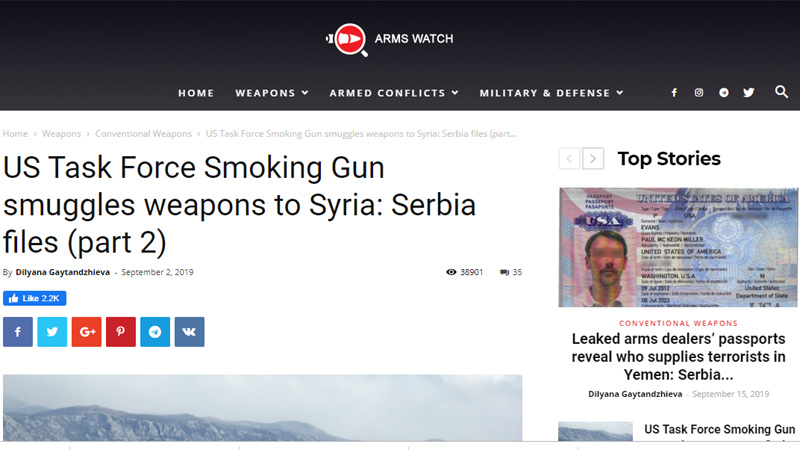Image resolution: width=800 pixels, height=450 pixels.
Task: Share article on Pinterest
Action: 121,332
